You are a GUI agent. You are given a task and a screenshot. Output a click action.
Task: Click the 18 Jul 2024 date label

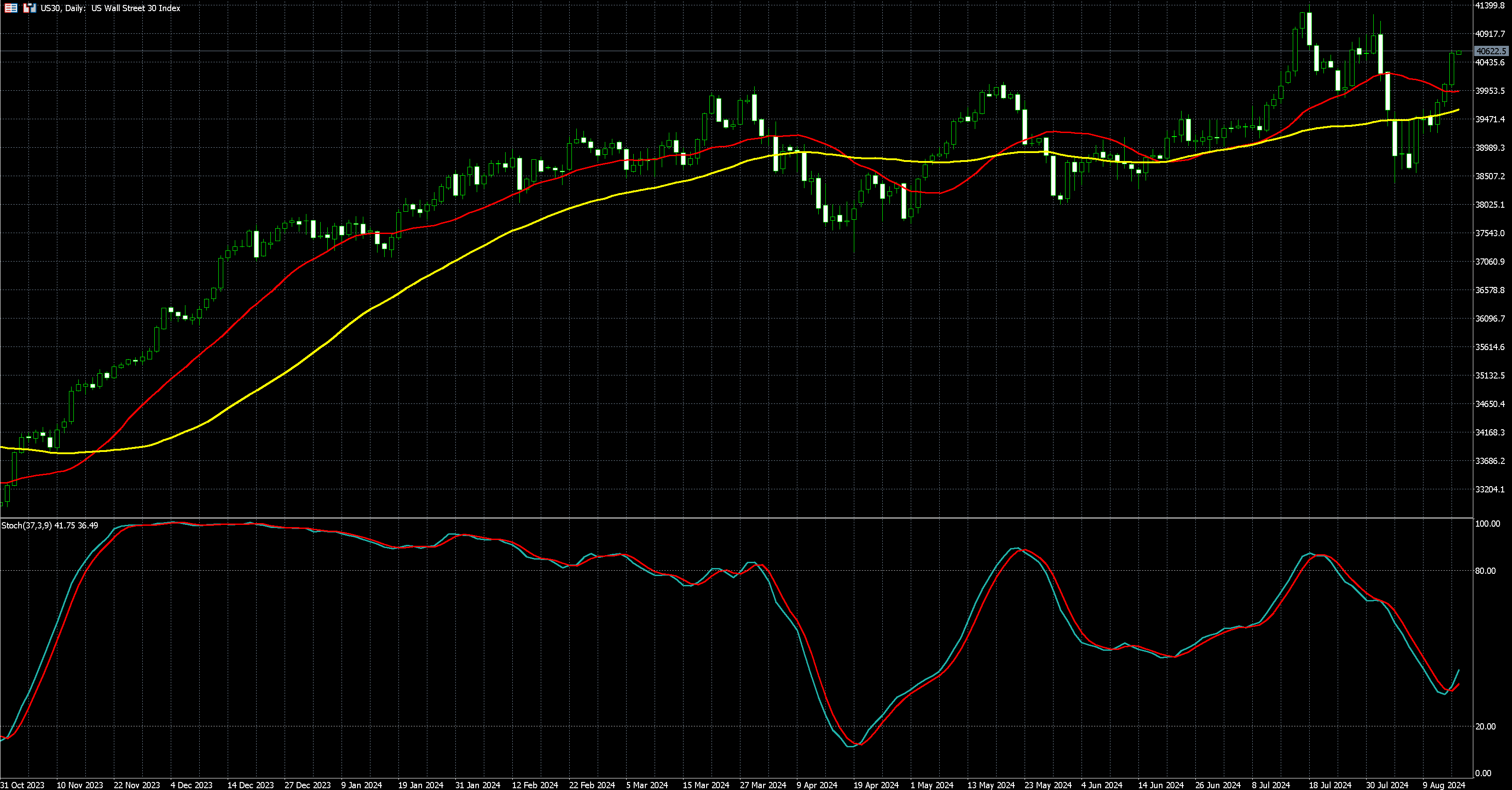coord(1330,785)
